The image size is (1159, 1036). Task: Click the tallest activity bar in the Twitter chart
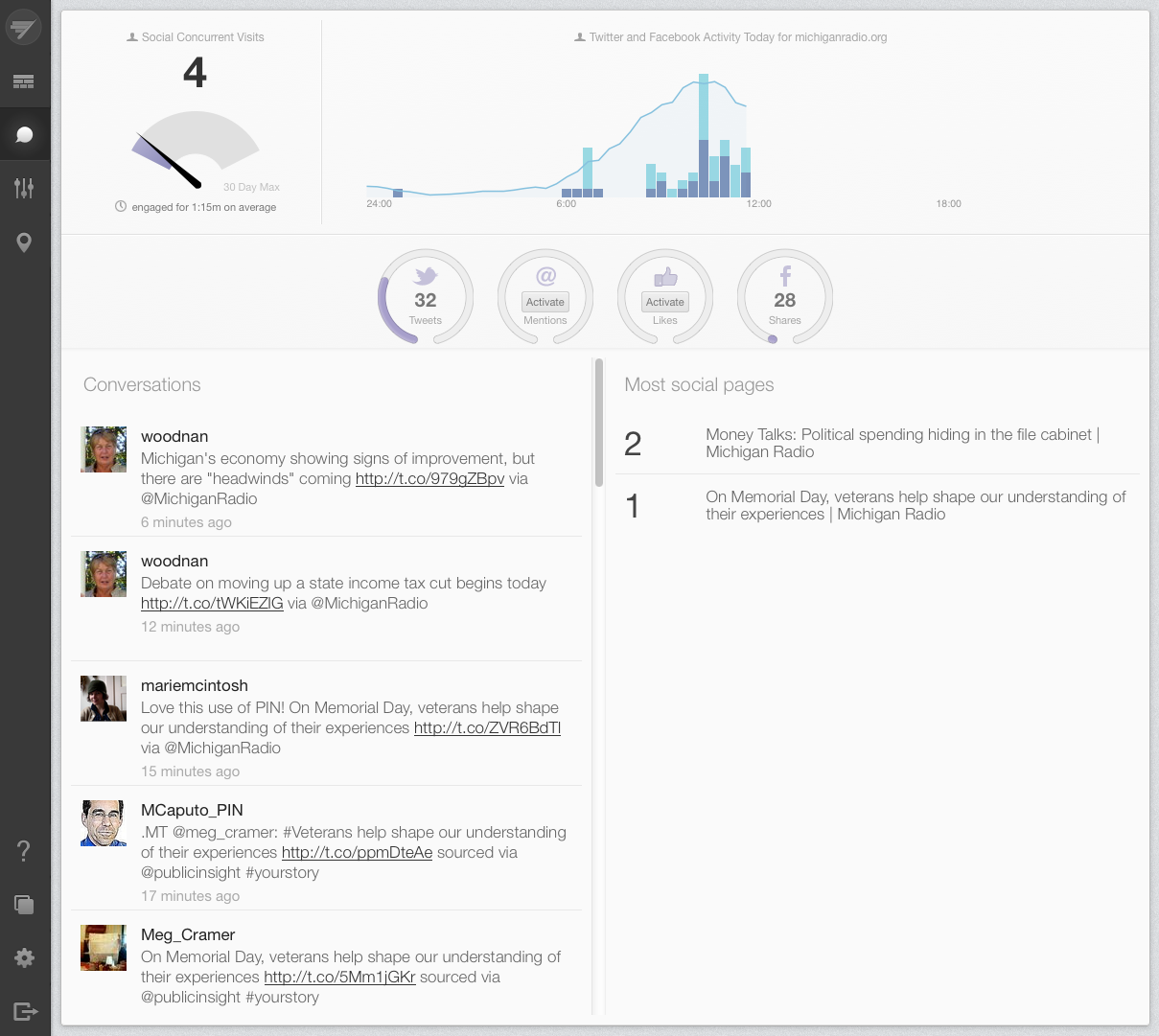click(705, 125)
